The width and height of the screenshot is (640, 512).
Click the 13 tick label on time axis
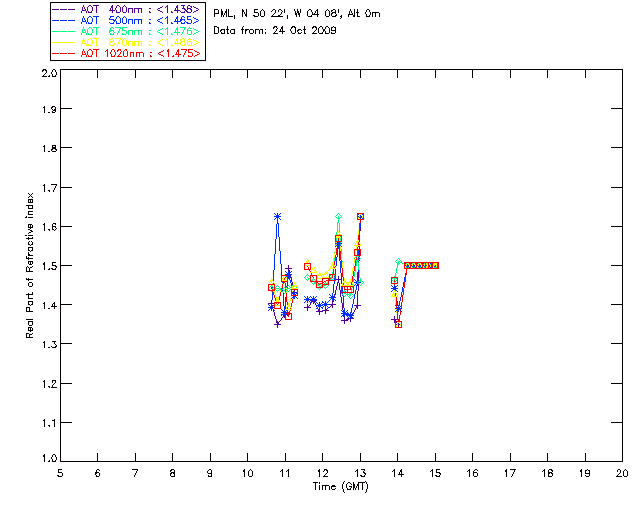pyautogui.click(x=360, y=473)
